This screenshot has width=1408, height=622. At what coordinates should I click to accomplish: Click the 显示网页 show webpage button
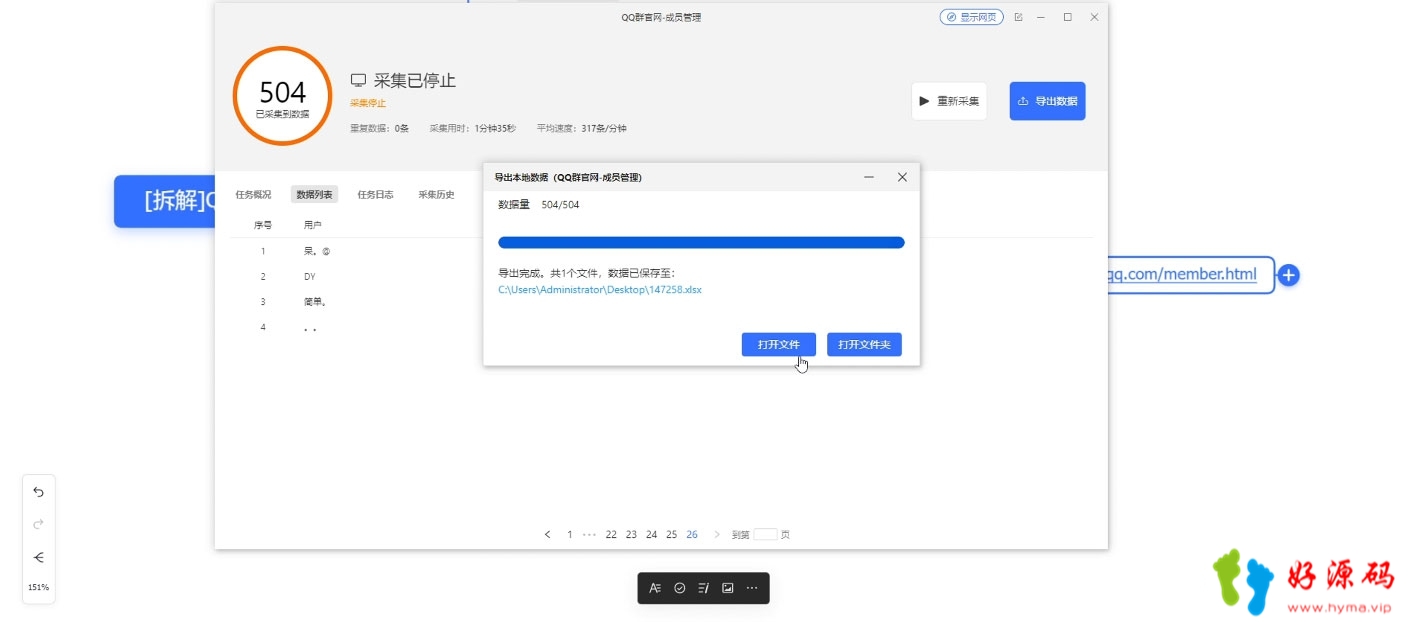point(971,17)
